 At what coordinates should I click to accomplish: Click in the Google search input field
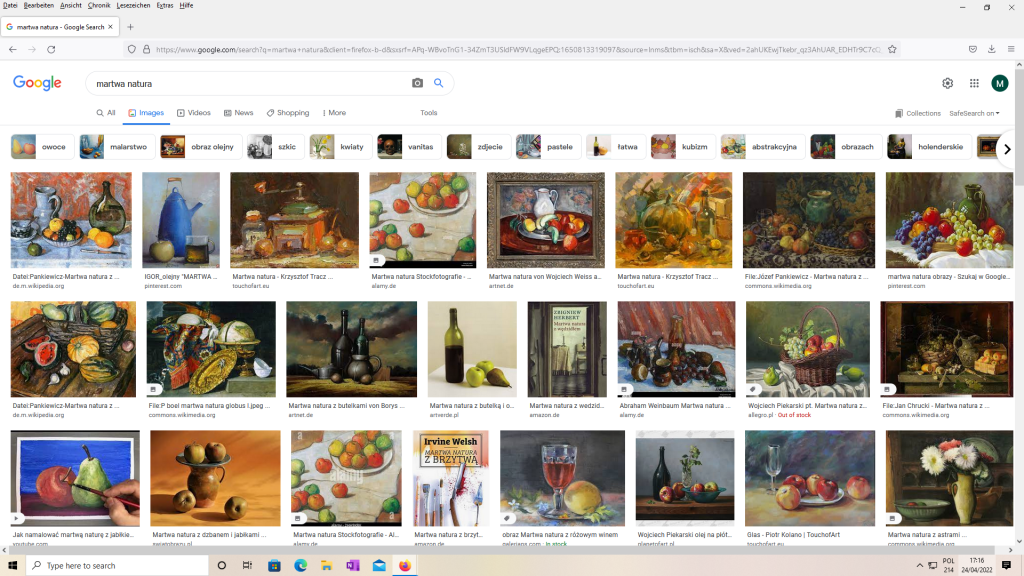(245, 83)
